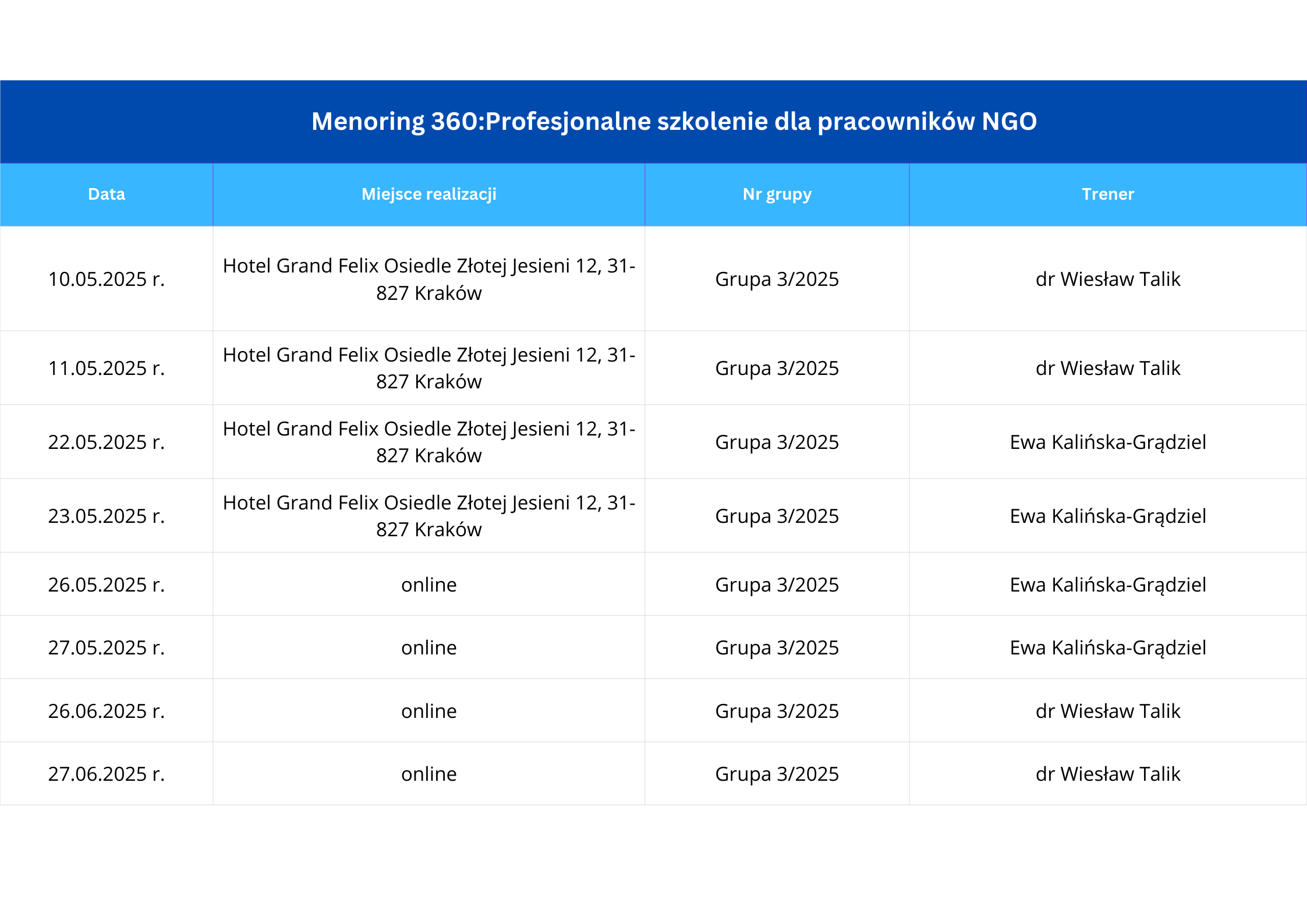Select the date cell 22.05.2025 r.
Screen dimensions: 1307x924
coord(107,442)
